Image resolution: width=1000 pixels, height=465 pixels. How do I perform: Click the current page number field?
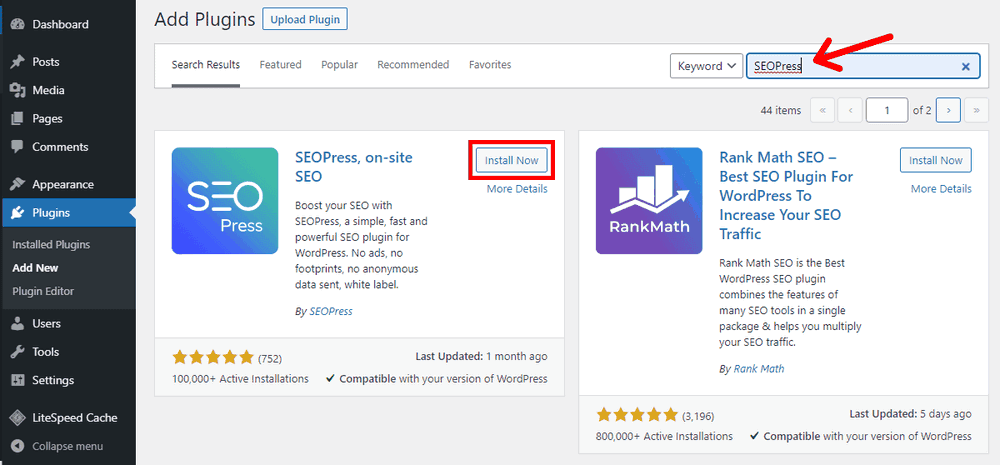[x=886, y=110]
